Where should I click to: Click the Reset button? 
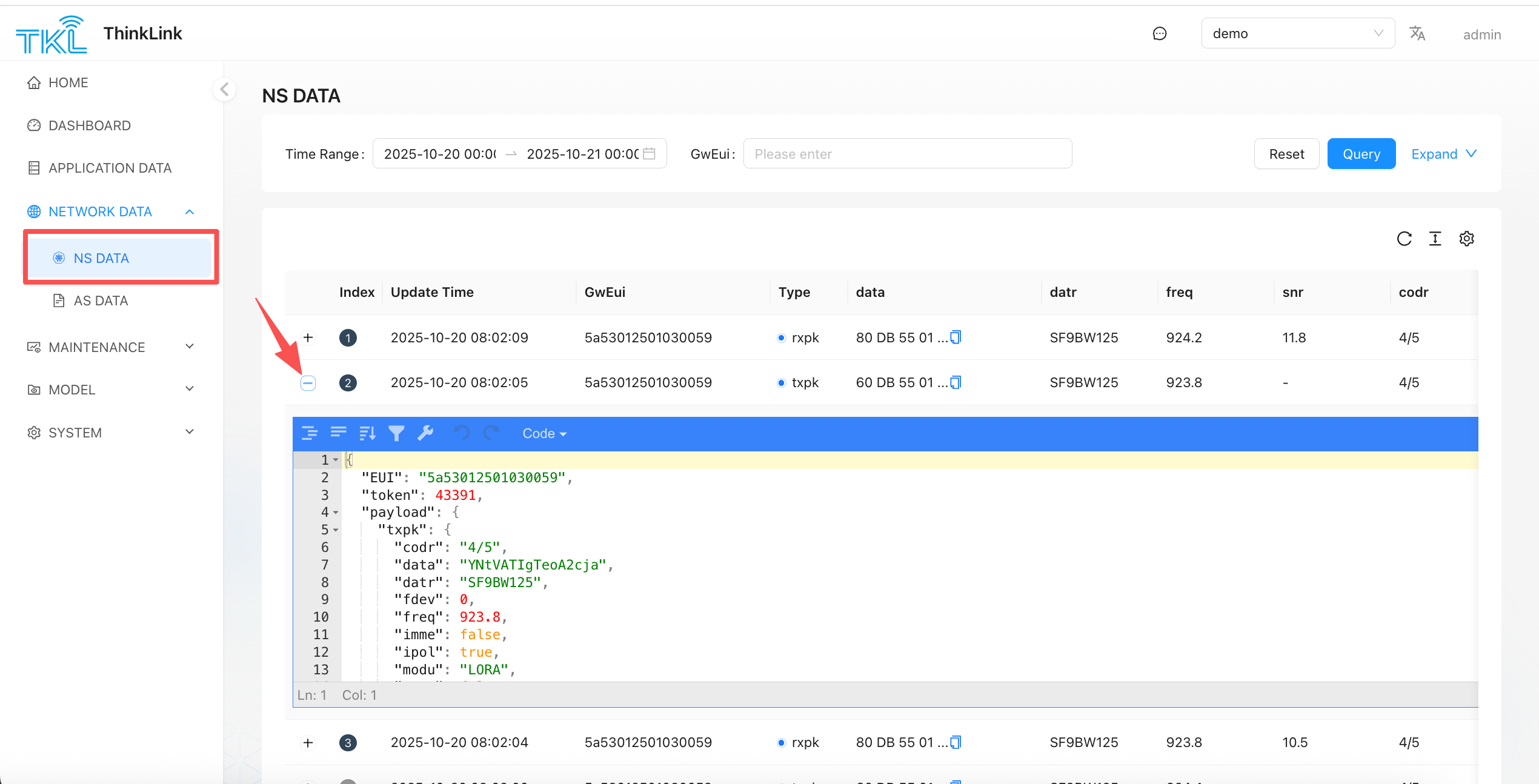[1286, 154]
